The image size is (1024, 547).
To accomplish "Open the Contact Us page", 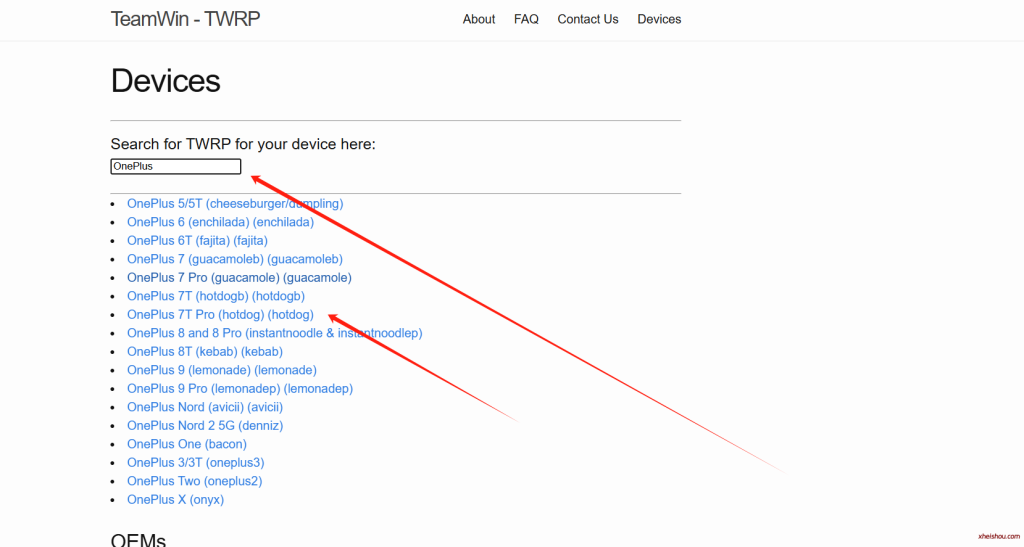I will click(x=588, y=20).
